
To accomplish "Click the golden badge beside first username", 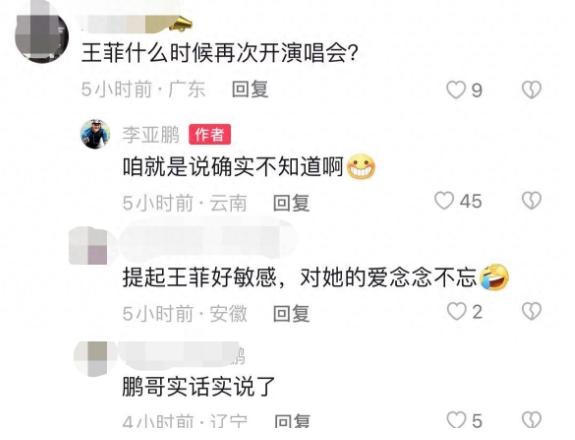I will [x=181, y=24].
